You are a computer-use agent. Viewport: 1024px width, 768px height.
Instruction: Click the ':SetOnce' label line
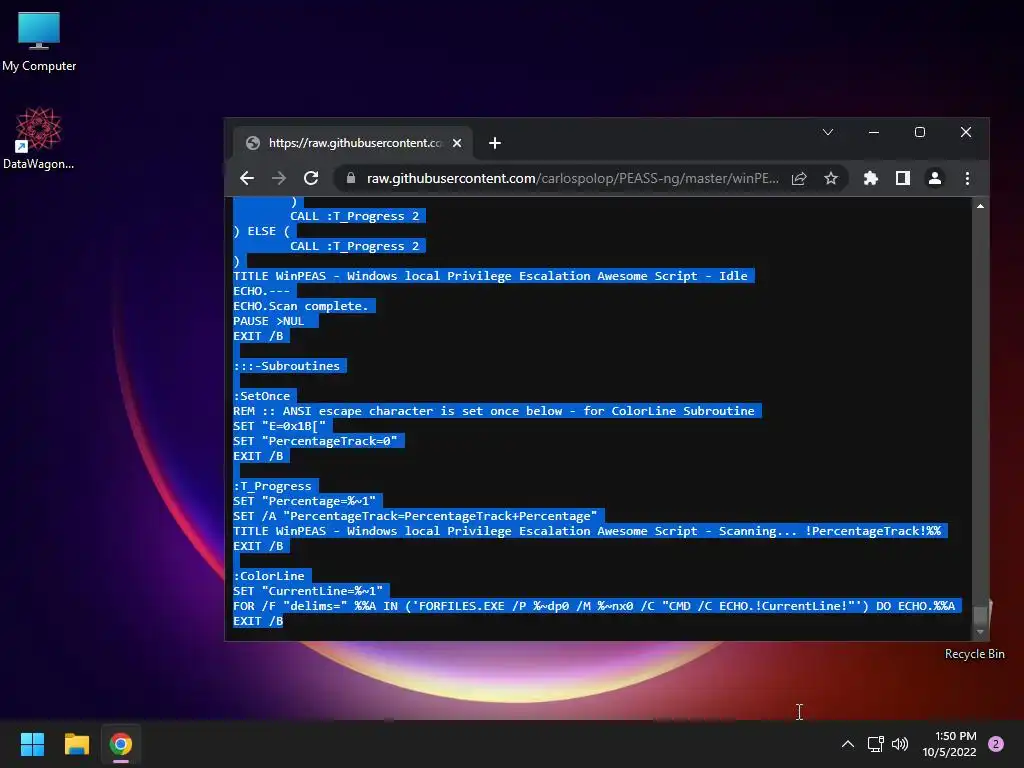(262, 396)
